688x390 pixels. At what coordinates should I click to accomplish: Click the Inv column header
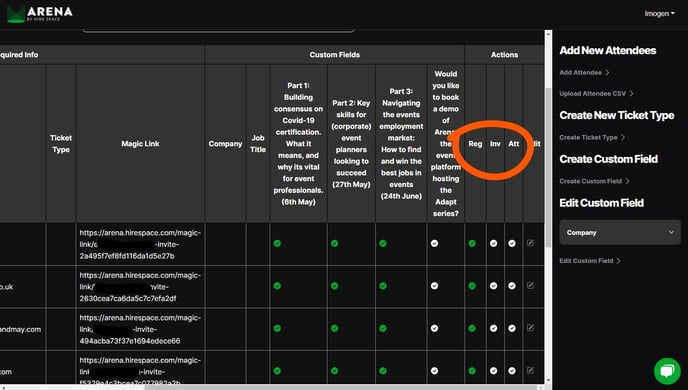pos(495,144)
